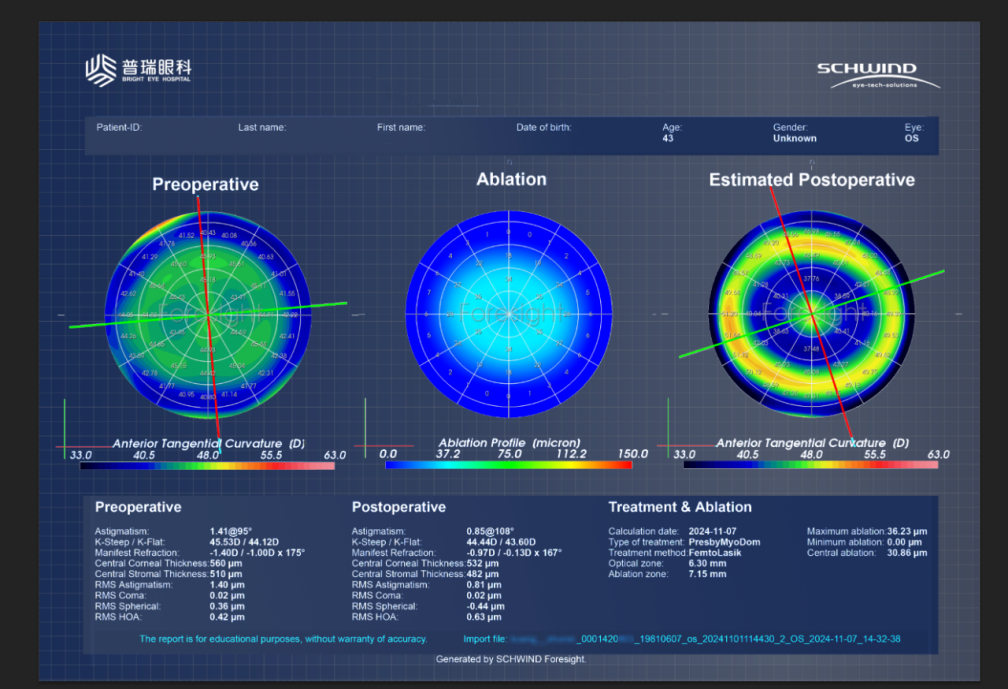Select manifest refraction '-0.97D / -0.13D x 167°'
The image size is (1008, 689).
pyautogui.click(x=514, y=553)
